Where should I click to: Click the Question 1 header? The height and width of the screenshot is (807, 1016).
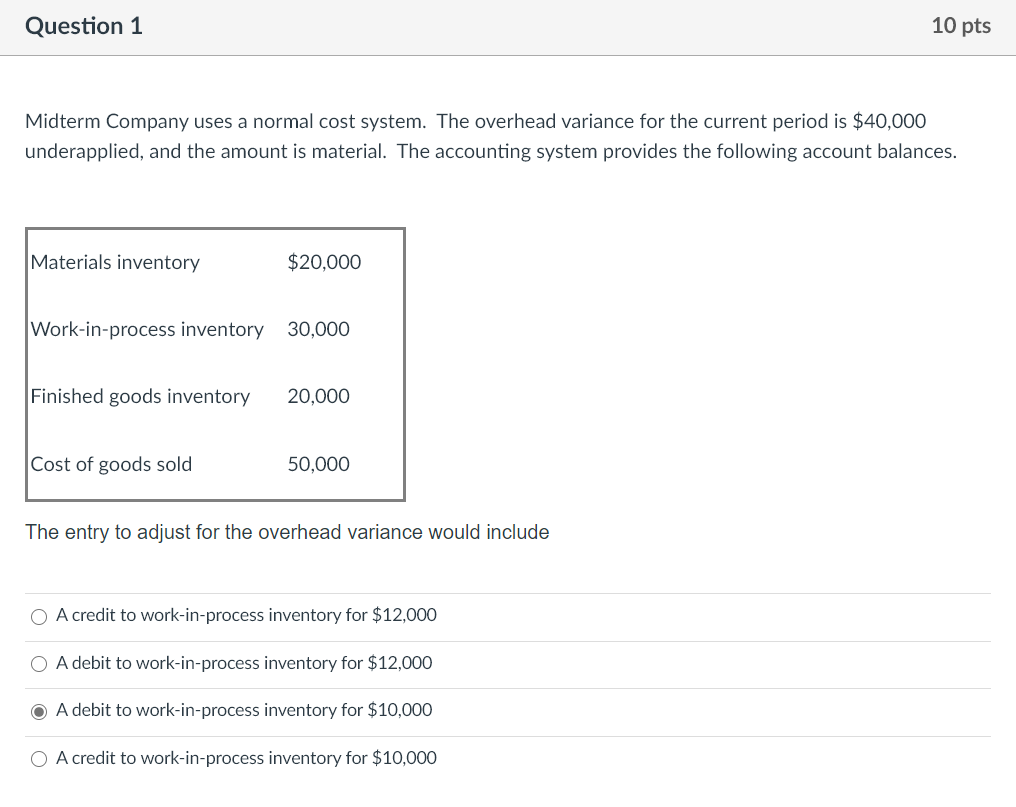pos(83,26)
